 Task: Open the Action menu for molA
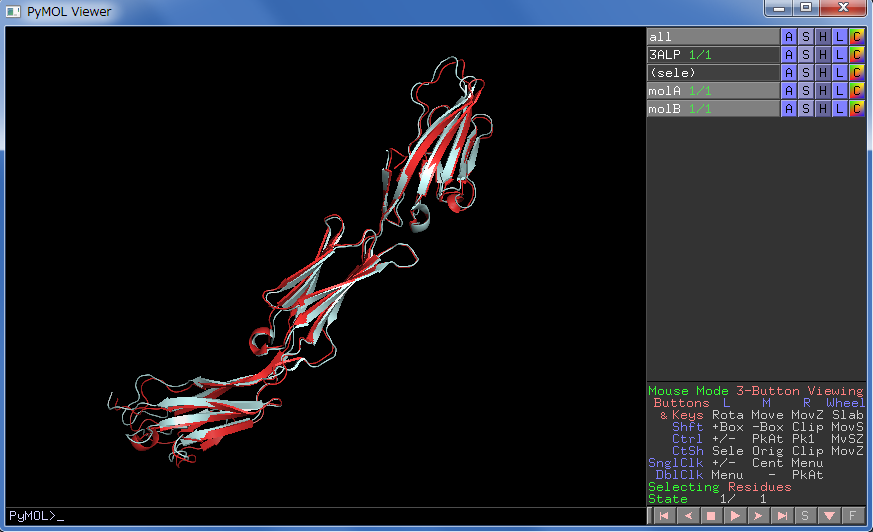[789, 91]
